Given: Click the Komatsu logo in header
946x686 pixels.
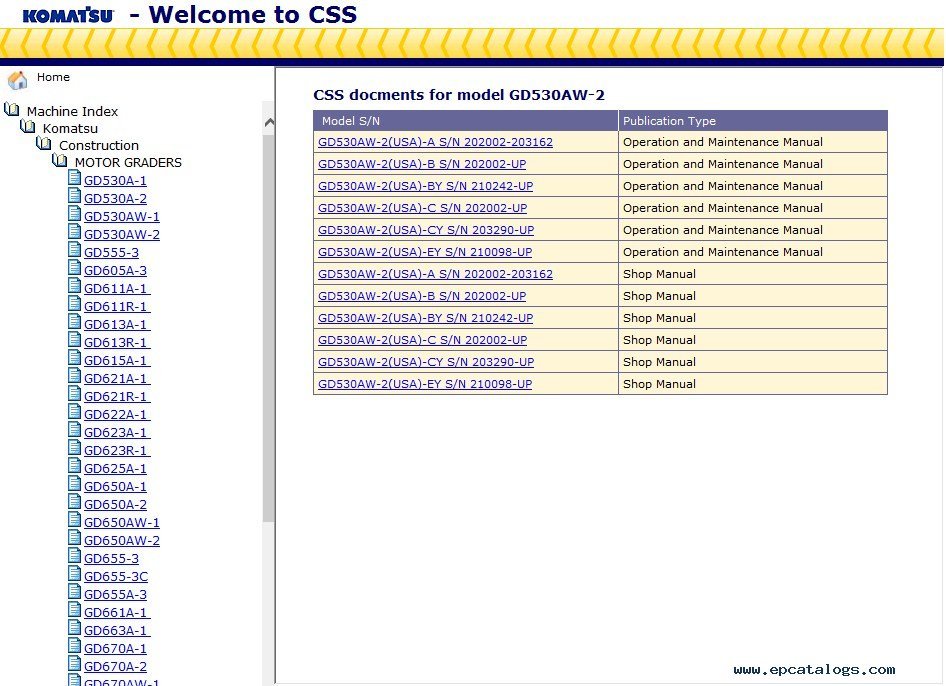Looking at the screenshot, I should click(x=68, y=16).
